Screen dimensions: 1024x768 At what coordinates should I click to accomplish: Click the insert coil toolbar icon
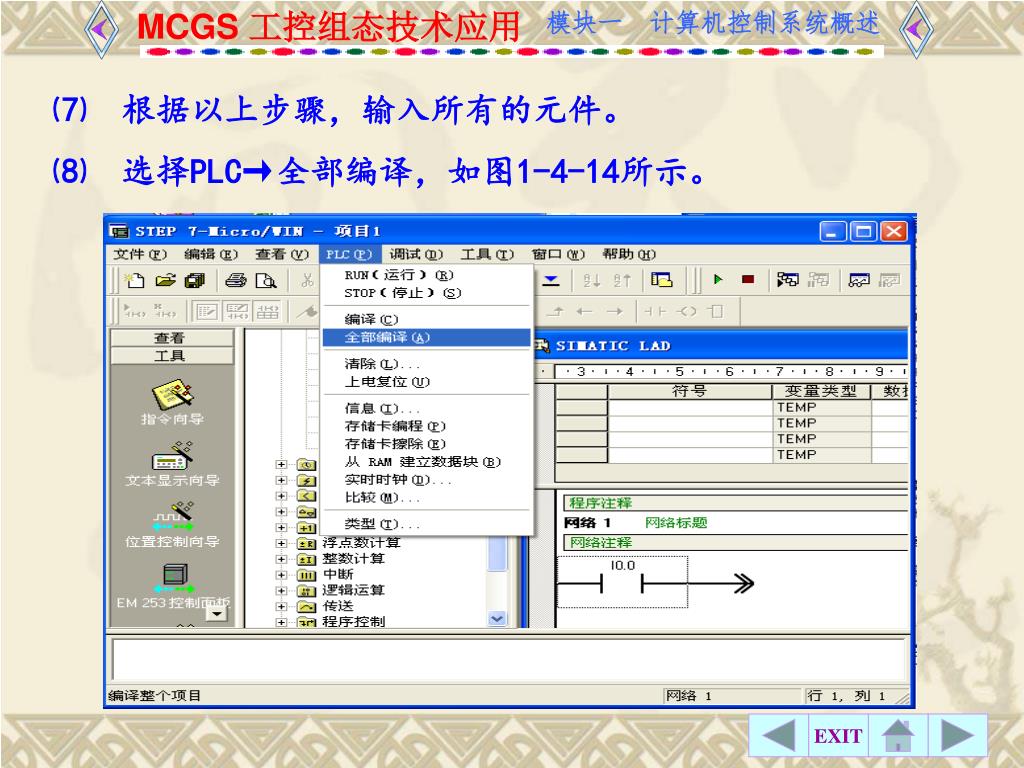(x=686, y=312)
